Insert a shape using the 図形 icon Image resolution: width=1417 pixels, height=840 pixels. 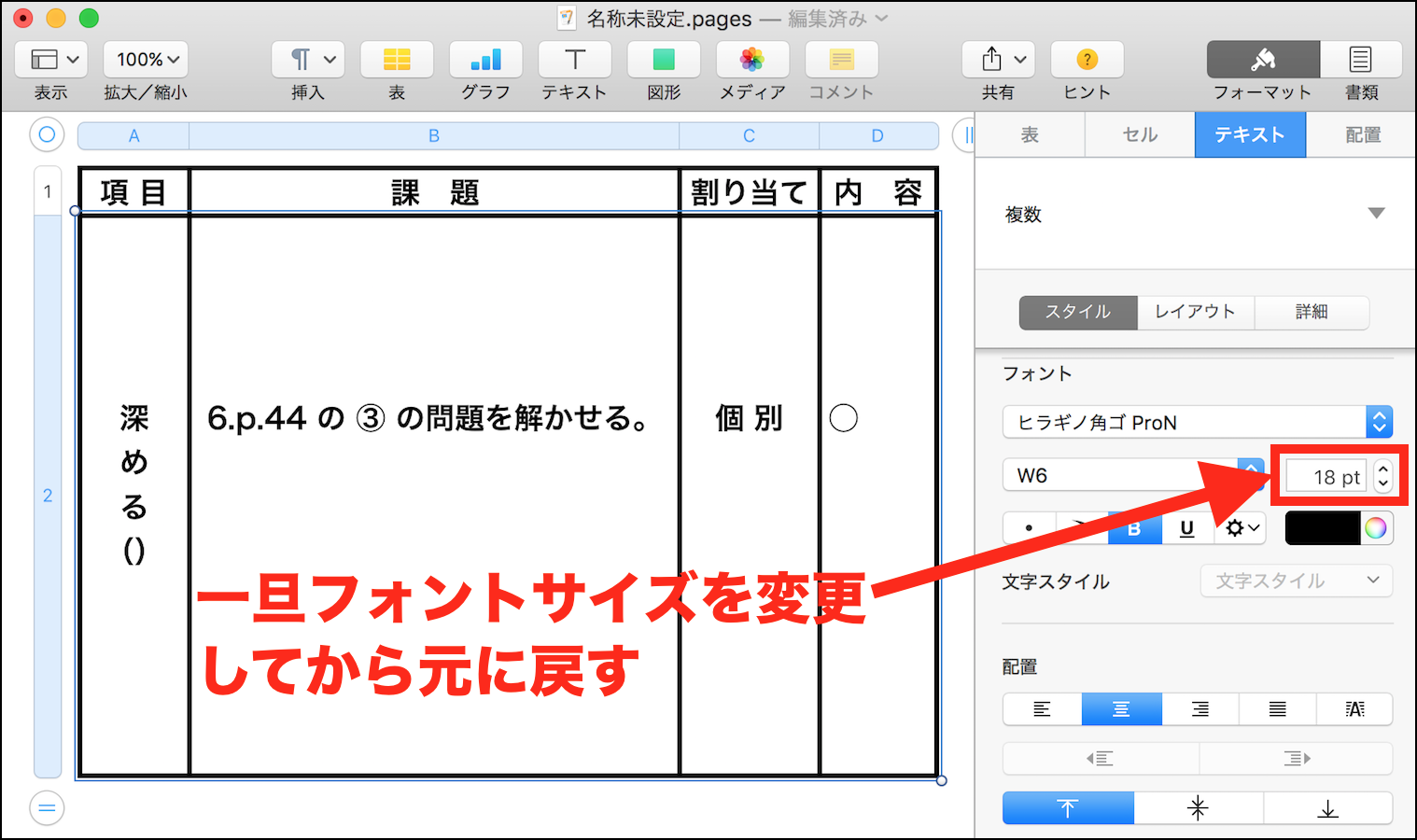[x=663, y=59]
